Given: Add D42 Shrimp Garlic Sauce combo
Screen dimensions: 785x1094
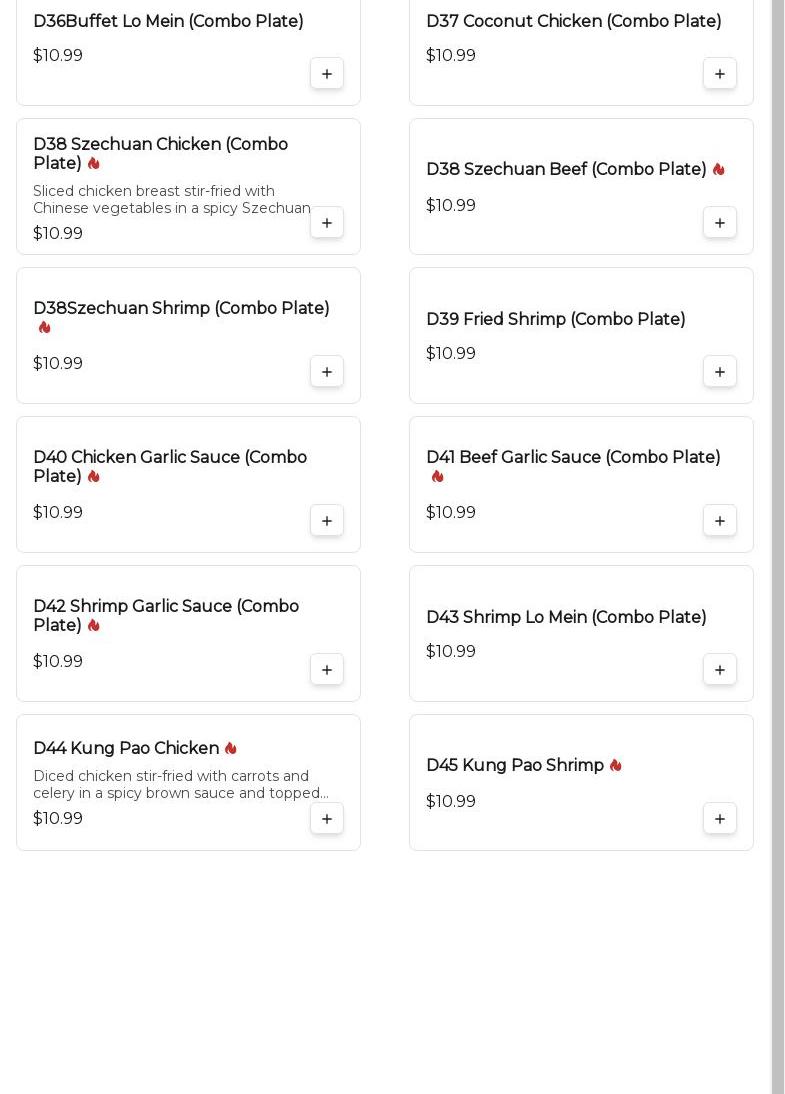Looking at the screenshot, I should pyautogui.click(x=327, y=670).
